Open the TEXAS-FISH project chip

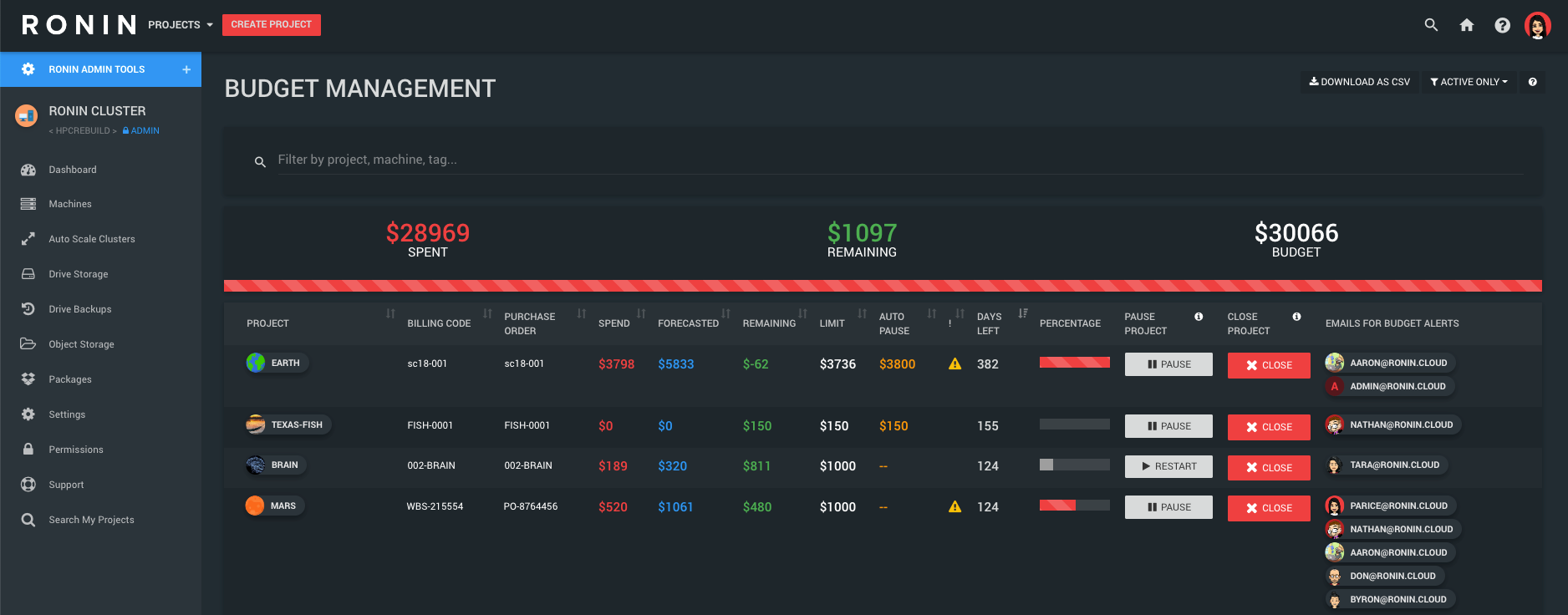[288, 425]
